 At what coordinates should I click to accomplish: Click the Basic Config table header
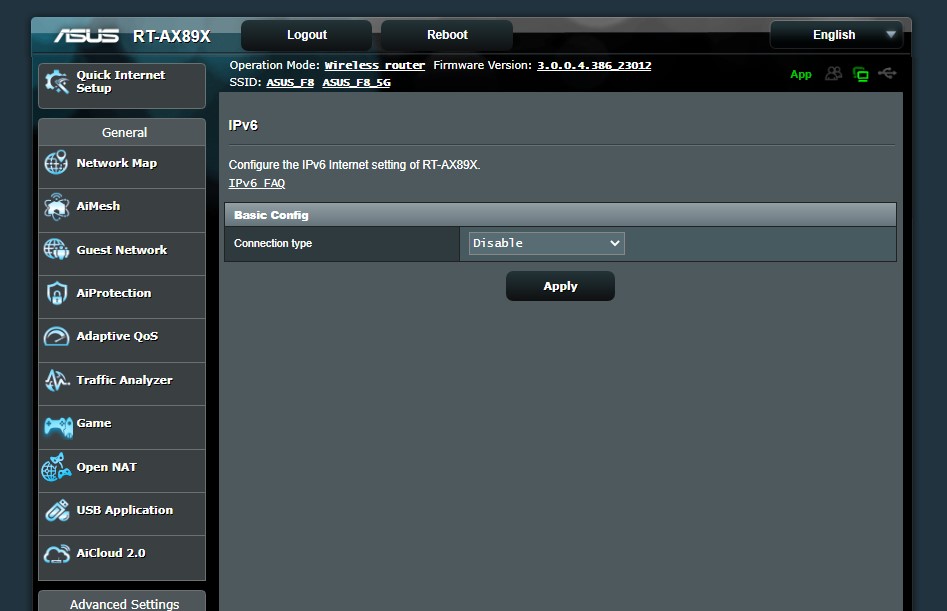click(x=560, y=215)
